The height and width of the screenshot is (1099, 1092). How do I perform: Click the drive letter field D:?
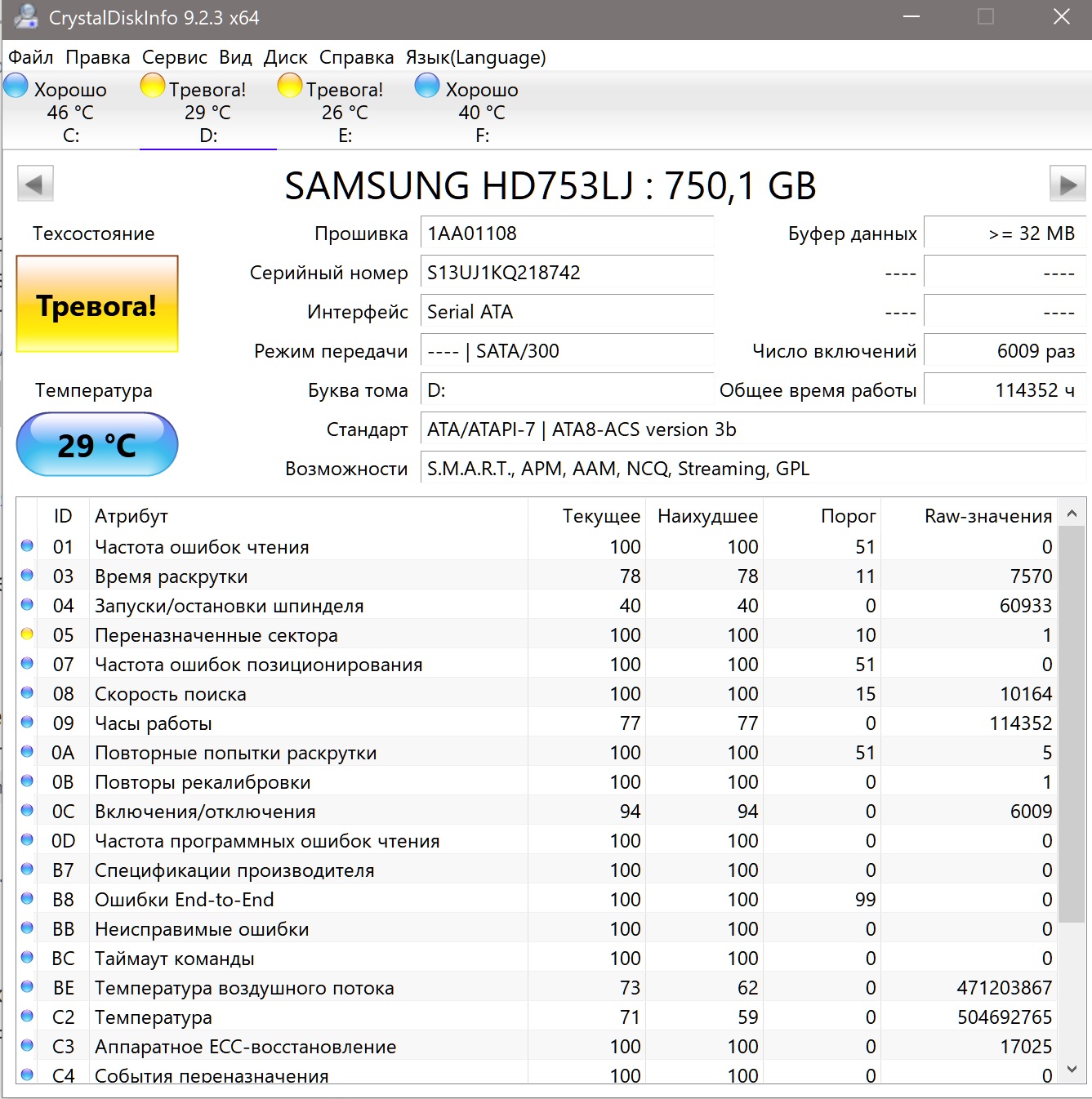[567, 390]
